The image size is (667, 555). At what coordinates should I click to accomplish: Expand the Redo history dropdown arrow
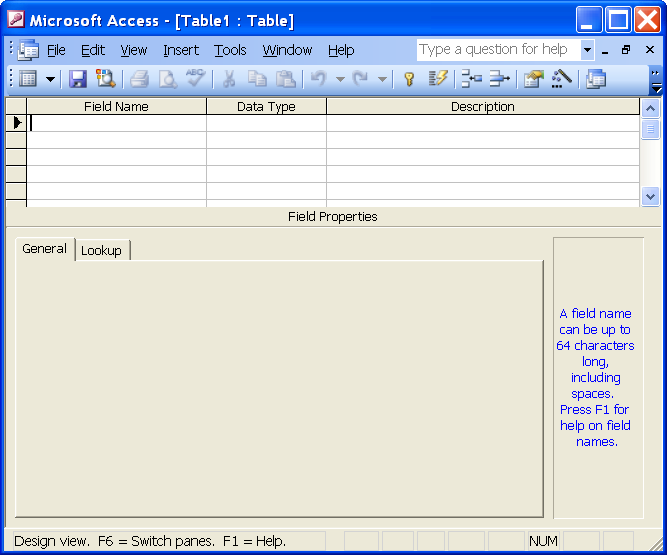(382, 79)
